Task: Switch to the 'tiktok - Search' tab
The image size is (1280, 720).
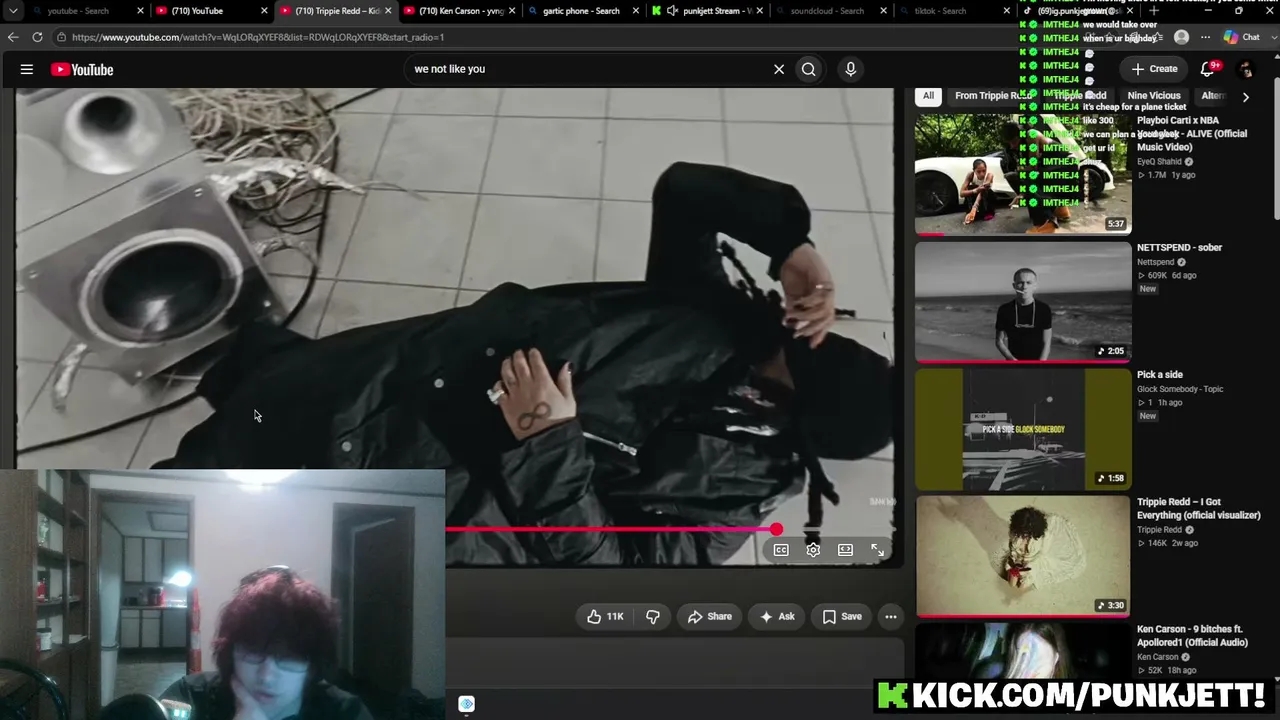Action: (x=956, y=11)
